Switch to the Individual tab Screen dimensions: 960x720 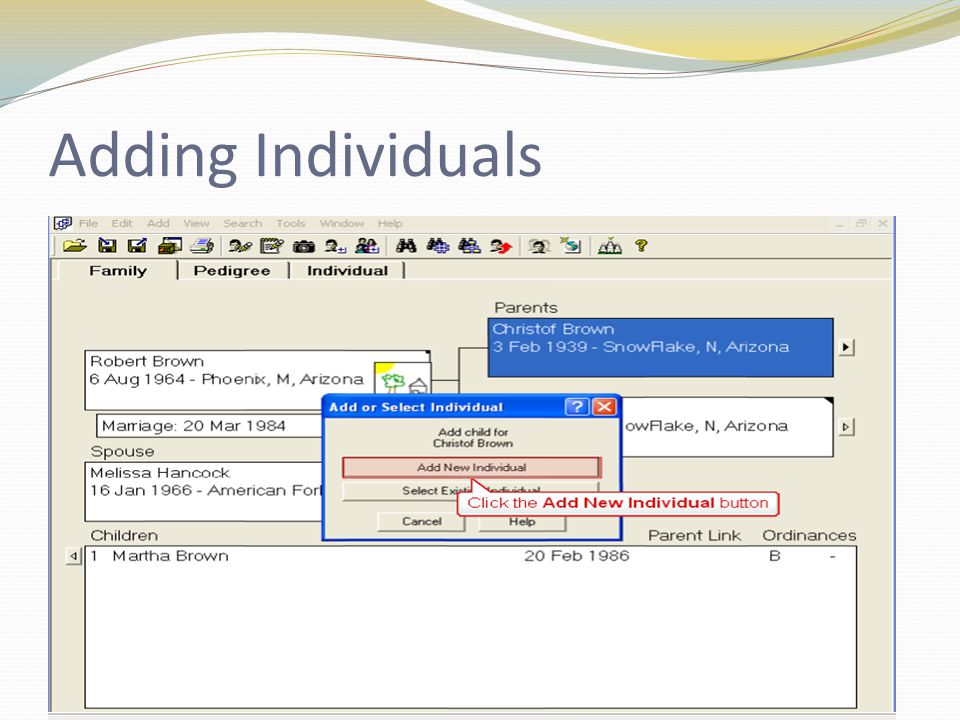(x=347, y=271)
